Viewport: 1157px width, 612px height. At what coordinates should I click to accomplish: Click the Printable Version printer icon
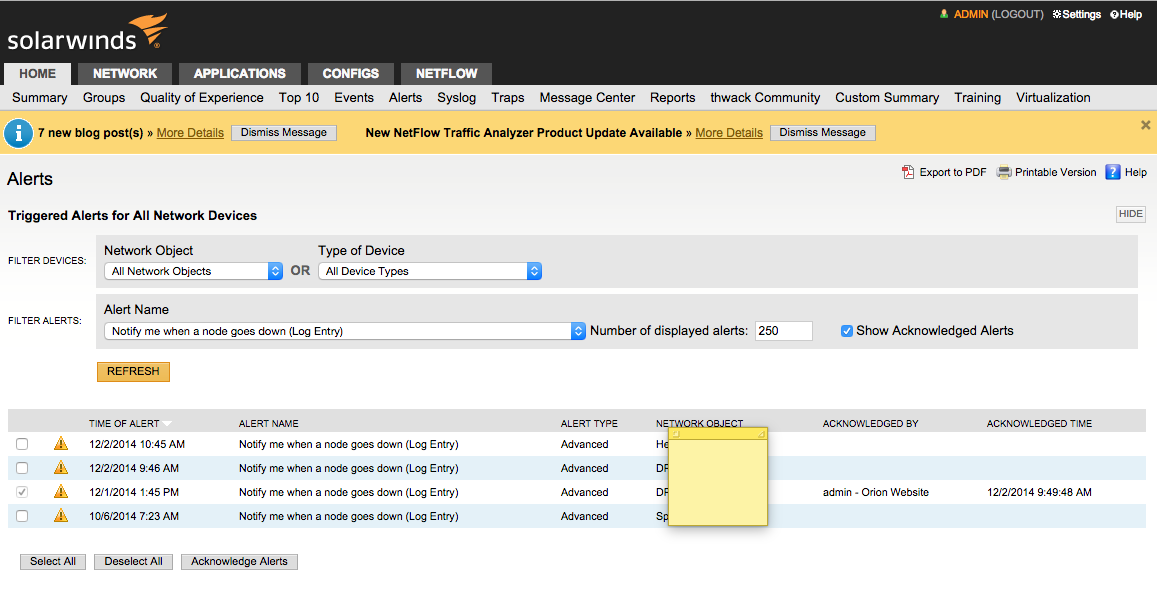pos(1004,172)
